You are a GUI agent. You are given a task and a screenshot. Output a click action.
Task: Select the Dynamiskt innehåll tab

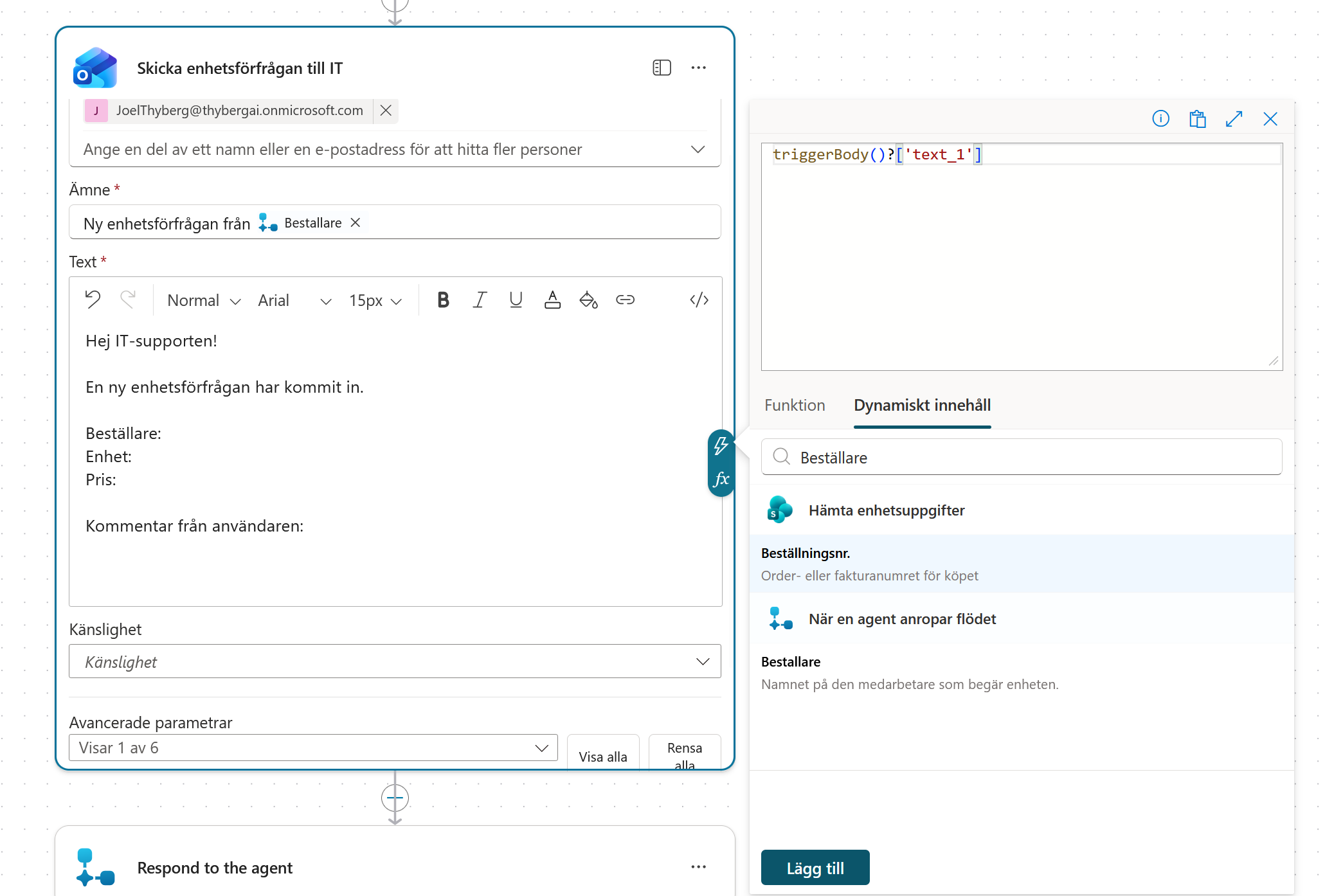coord(922,405)
